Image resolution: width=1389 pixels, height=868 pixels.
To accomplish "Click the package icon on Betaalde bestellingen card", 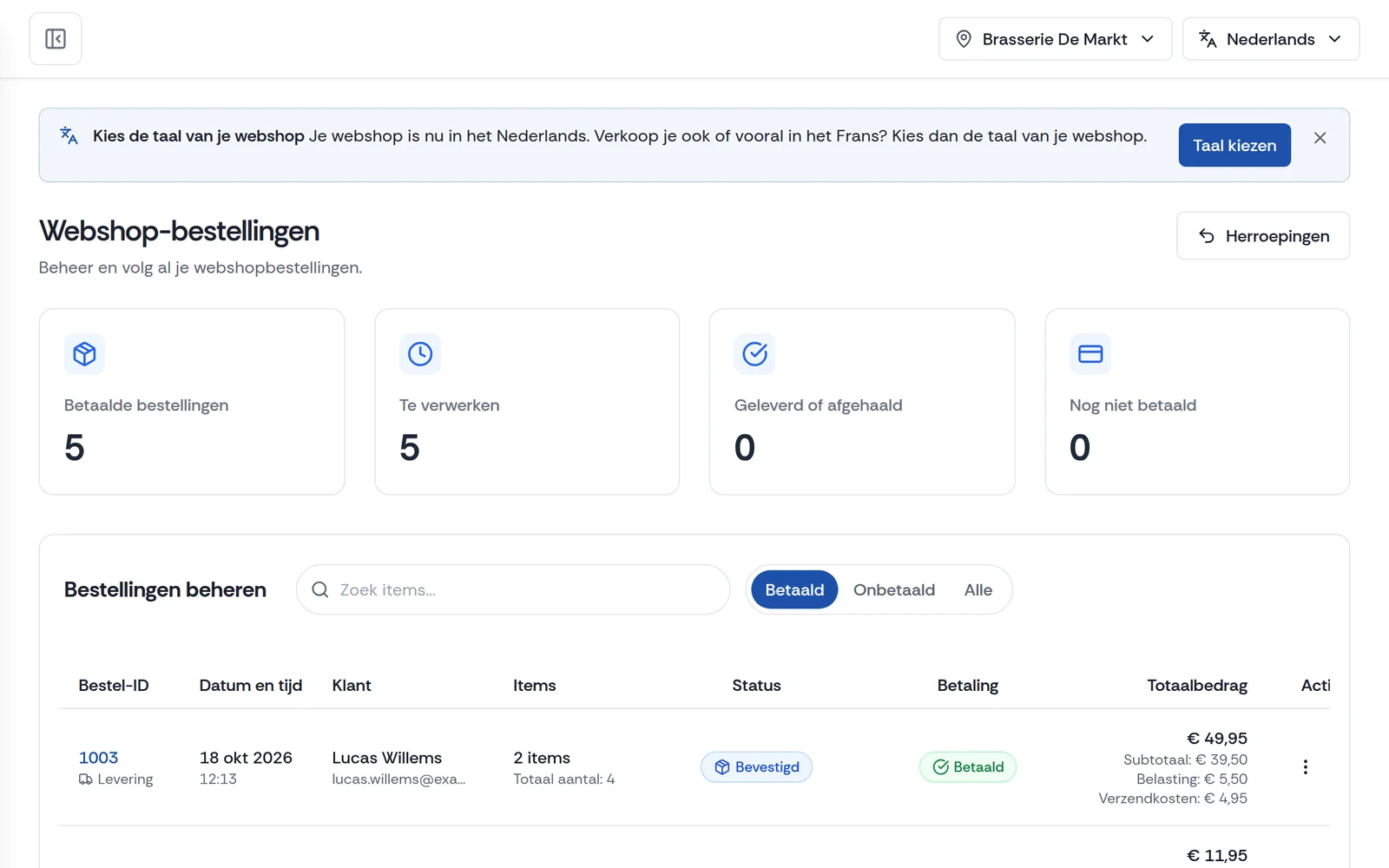I will coord(84,354).
